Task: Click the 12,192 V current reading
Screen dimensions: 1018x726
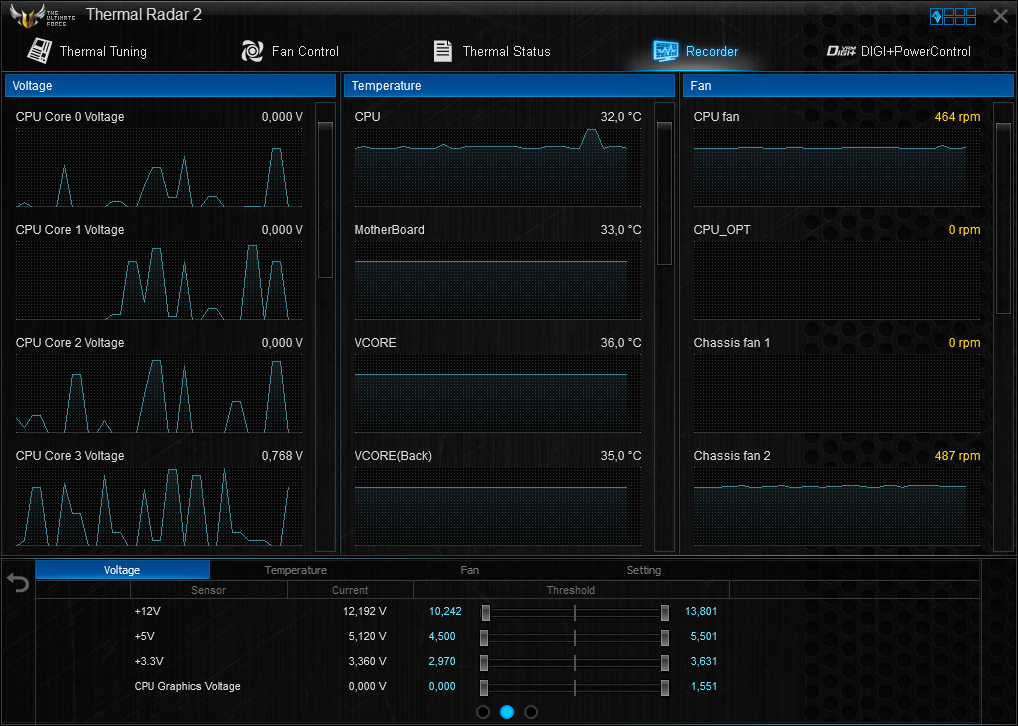Action: coord(365,611)
